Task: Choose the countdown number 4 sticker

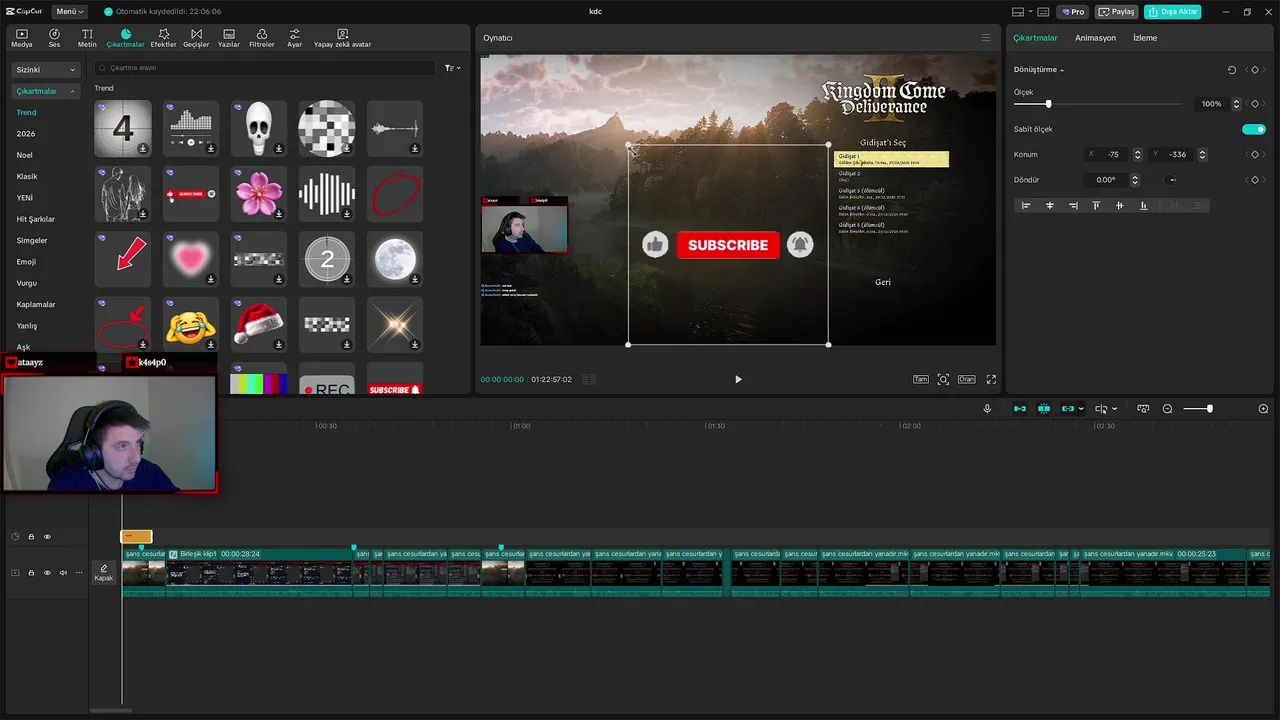Action: pos(123,128)
